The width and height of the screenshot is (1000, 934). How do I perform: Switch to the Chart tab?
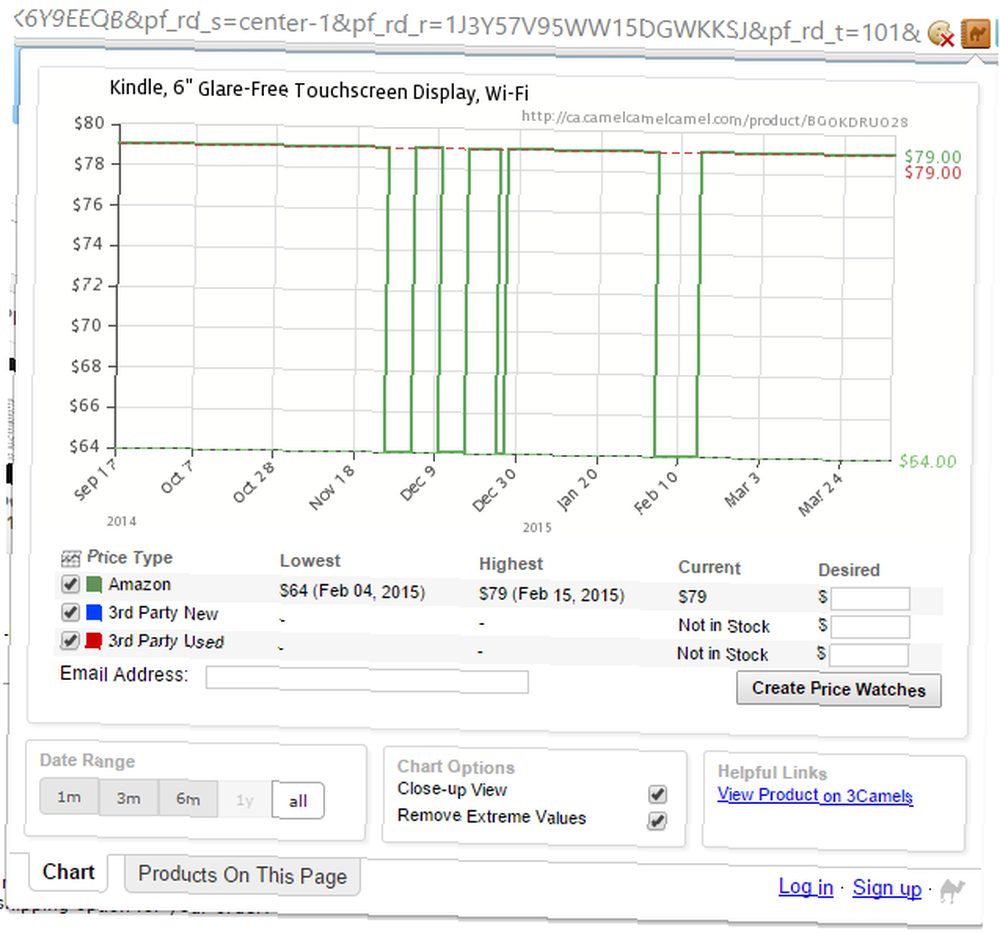click(x=68, y=872)
